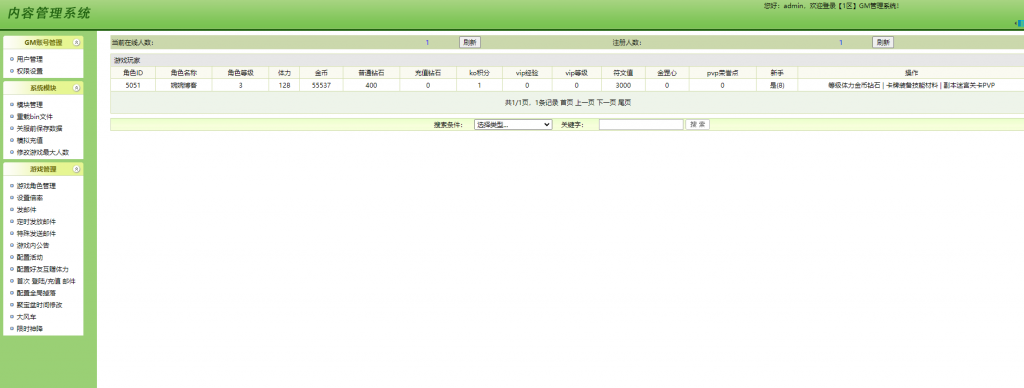Click the 角色等级 column header
The height and width of the screenshot is (388, 1024).
(240, 73)
